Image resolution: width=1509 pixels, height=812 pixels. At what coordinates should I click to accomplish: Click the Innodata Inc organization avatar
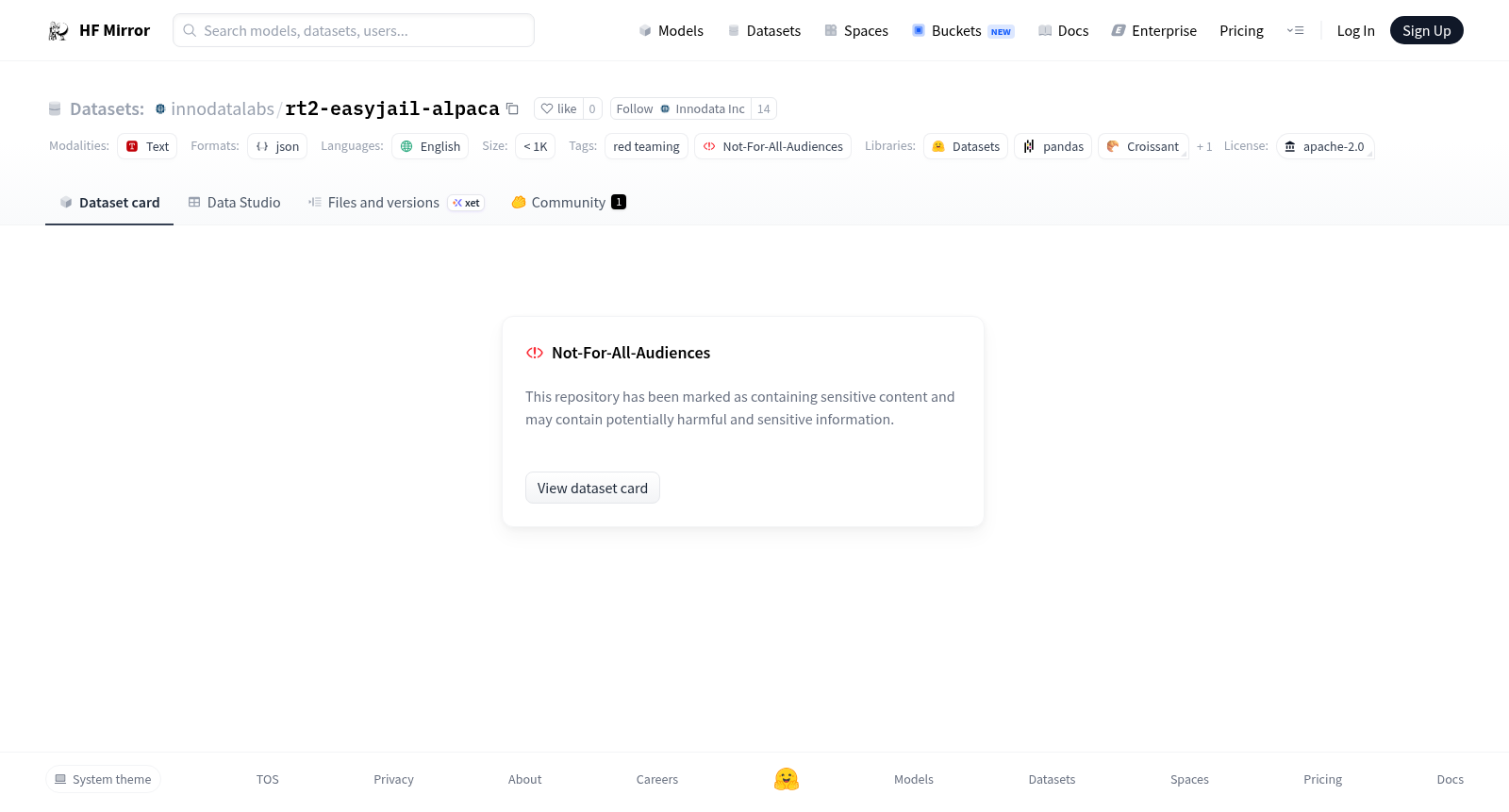pyautogui.click(x=665, y=108)
